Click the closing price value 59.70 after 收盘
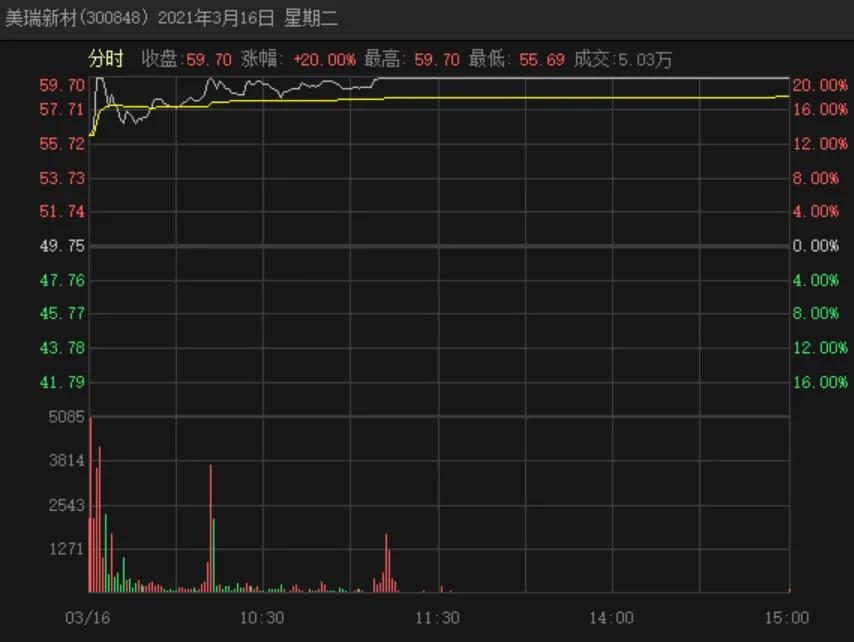Viewport: 854px width, 642px height. coord(209,59)
